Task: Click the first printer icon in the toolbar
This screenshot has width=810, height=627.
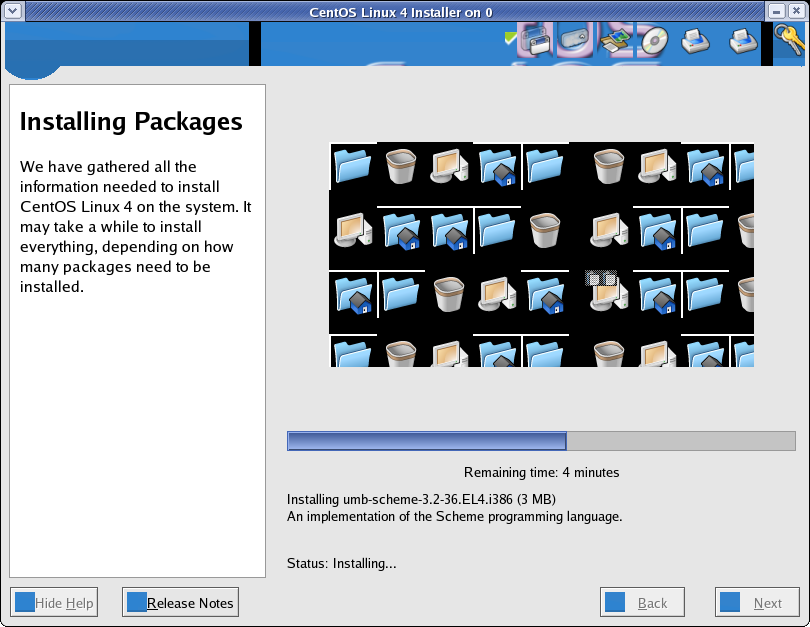Action: 694,41
